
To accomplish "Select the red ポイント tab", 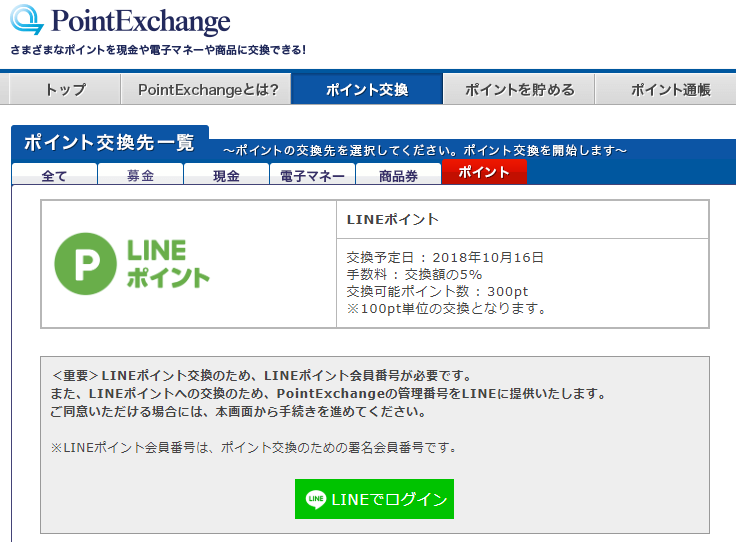I will point(484,172).
